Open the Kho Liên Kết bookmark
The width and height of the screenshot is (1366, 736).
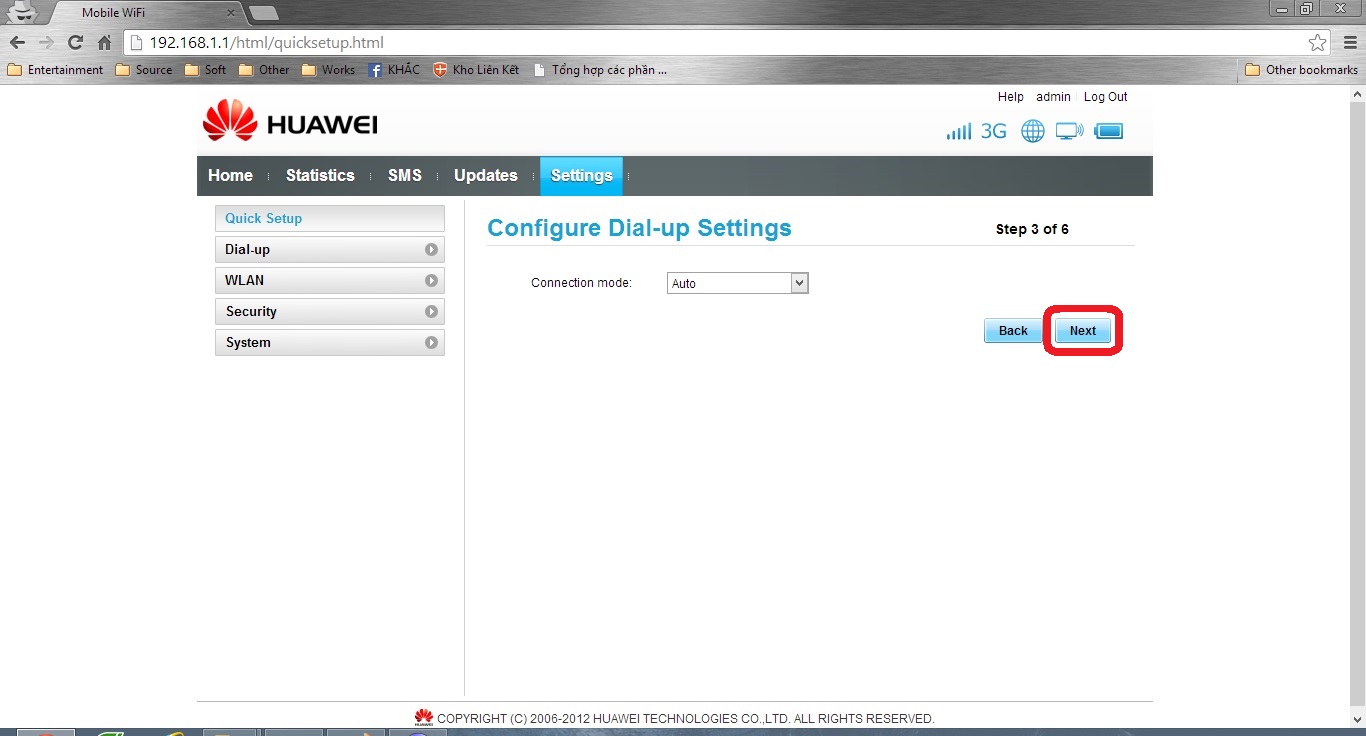(x=476, y=70)
